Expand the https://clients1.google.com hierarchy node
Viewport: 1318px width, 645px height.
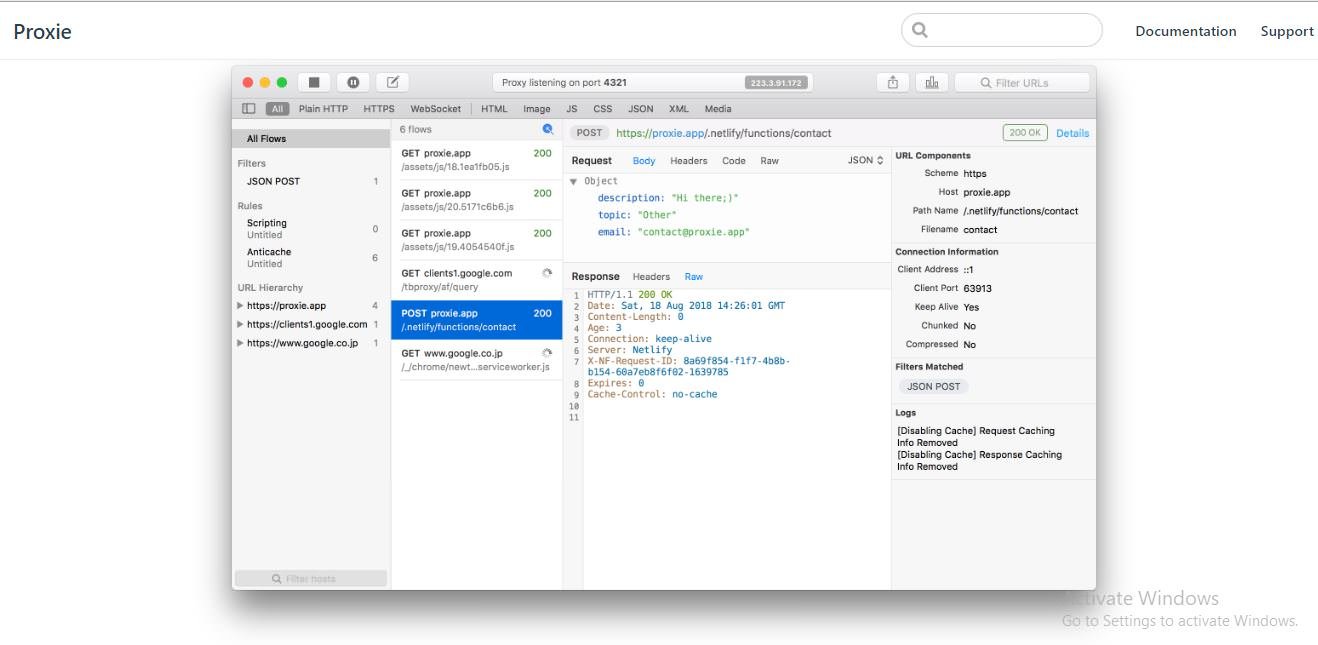pos(240,324)
